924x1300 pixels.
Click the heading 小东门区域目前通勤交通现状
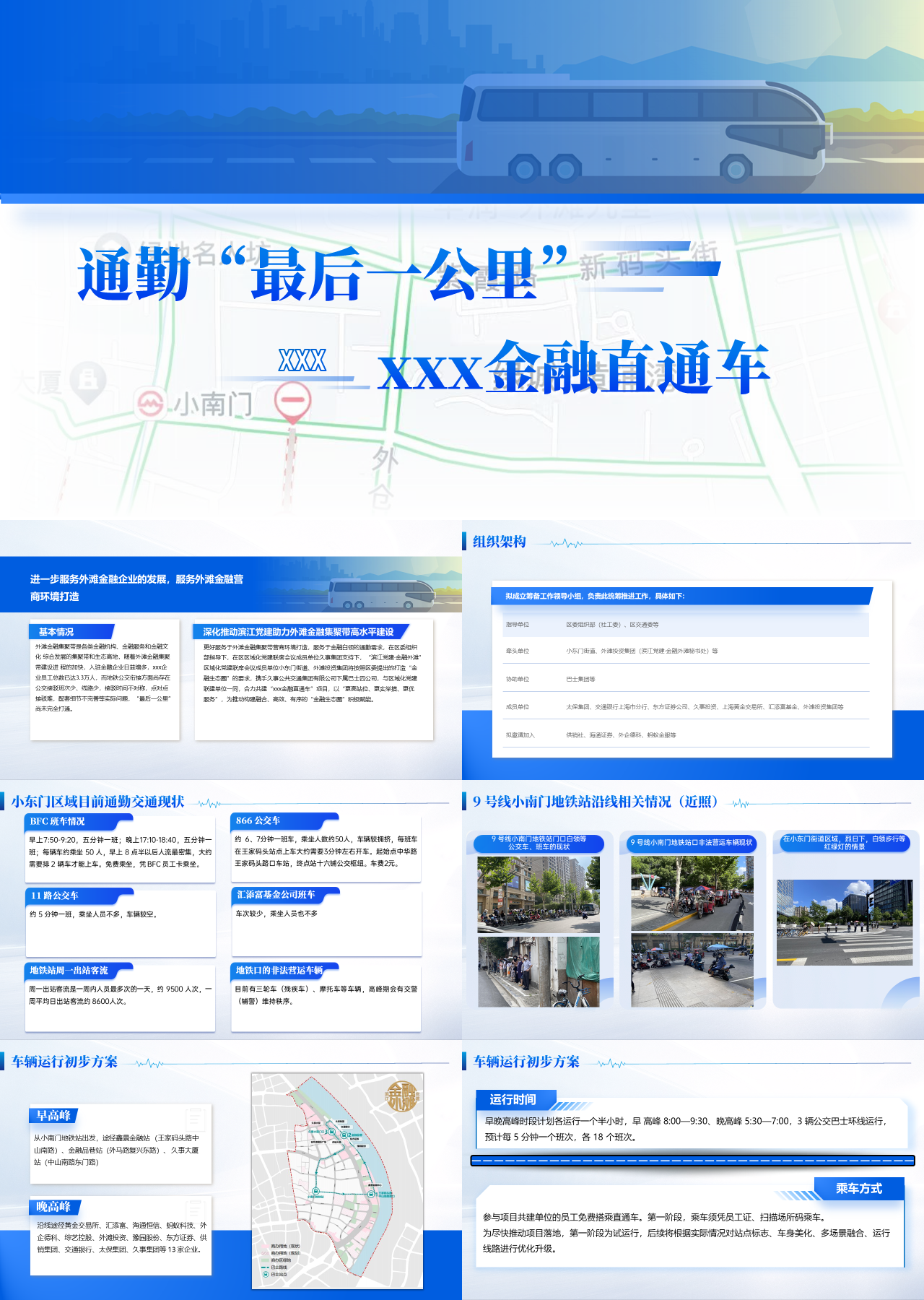97,802
